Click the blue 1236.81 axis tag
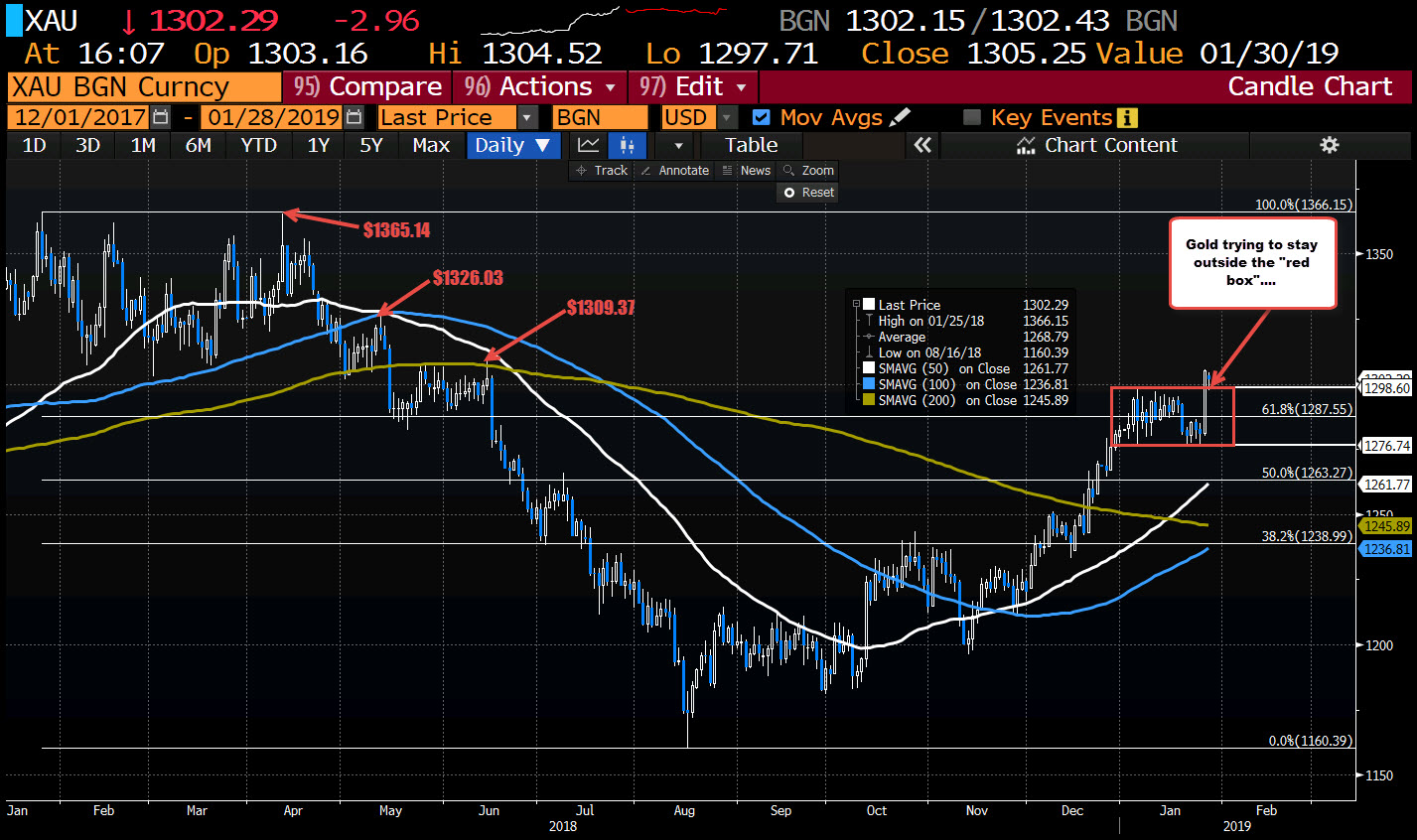1417x840 pixels. tap(1387, 549)
